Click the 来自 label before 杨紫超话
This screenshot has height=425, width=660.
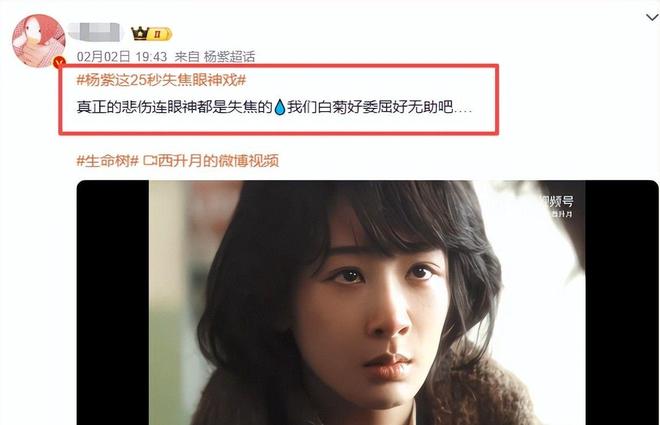click(x=187, y=56)
